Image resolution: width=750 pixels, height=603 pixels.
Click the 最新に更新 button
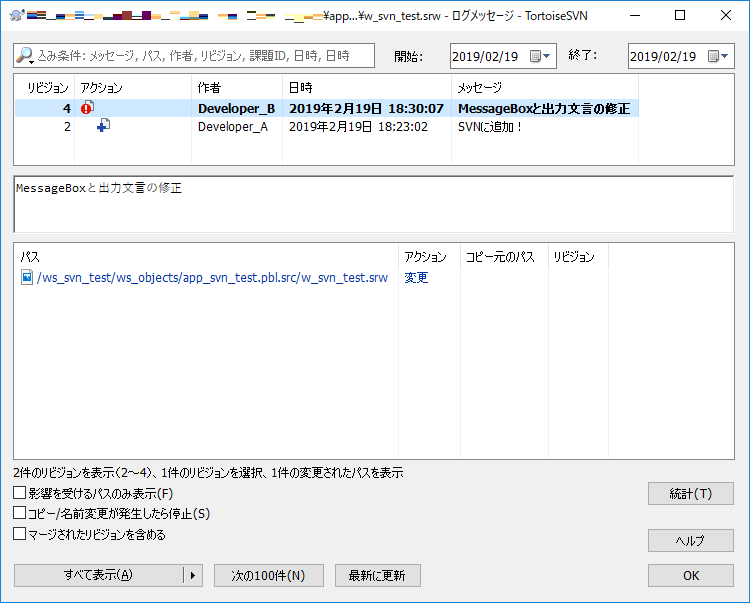(x=377, y=575)
